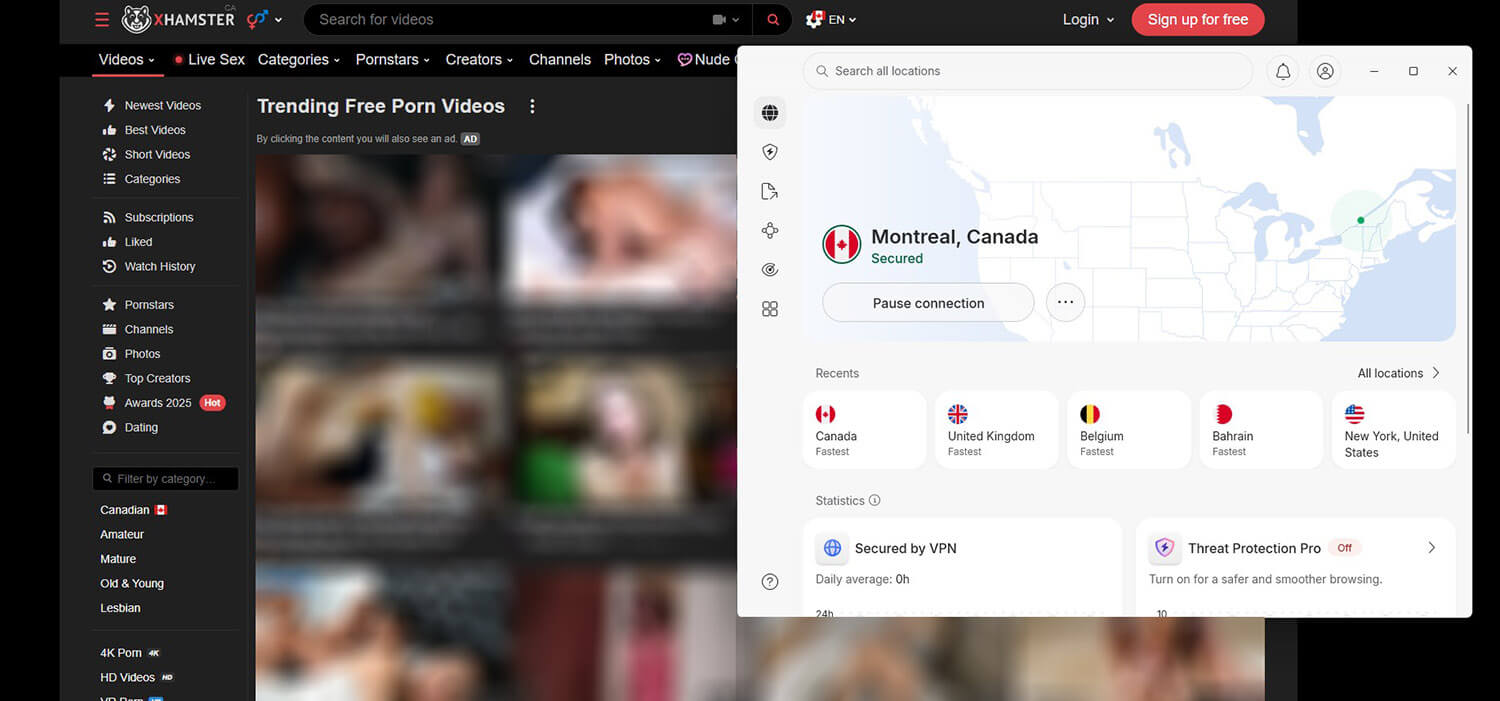Screen dimensions: 1500x701
Task: Click the Search all locations field
Action: click(x=1027, y=70)
